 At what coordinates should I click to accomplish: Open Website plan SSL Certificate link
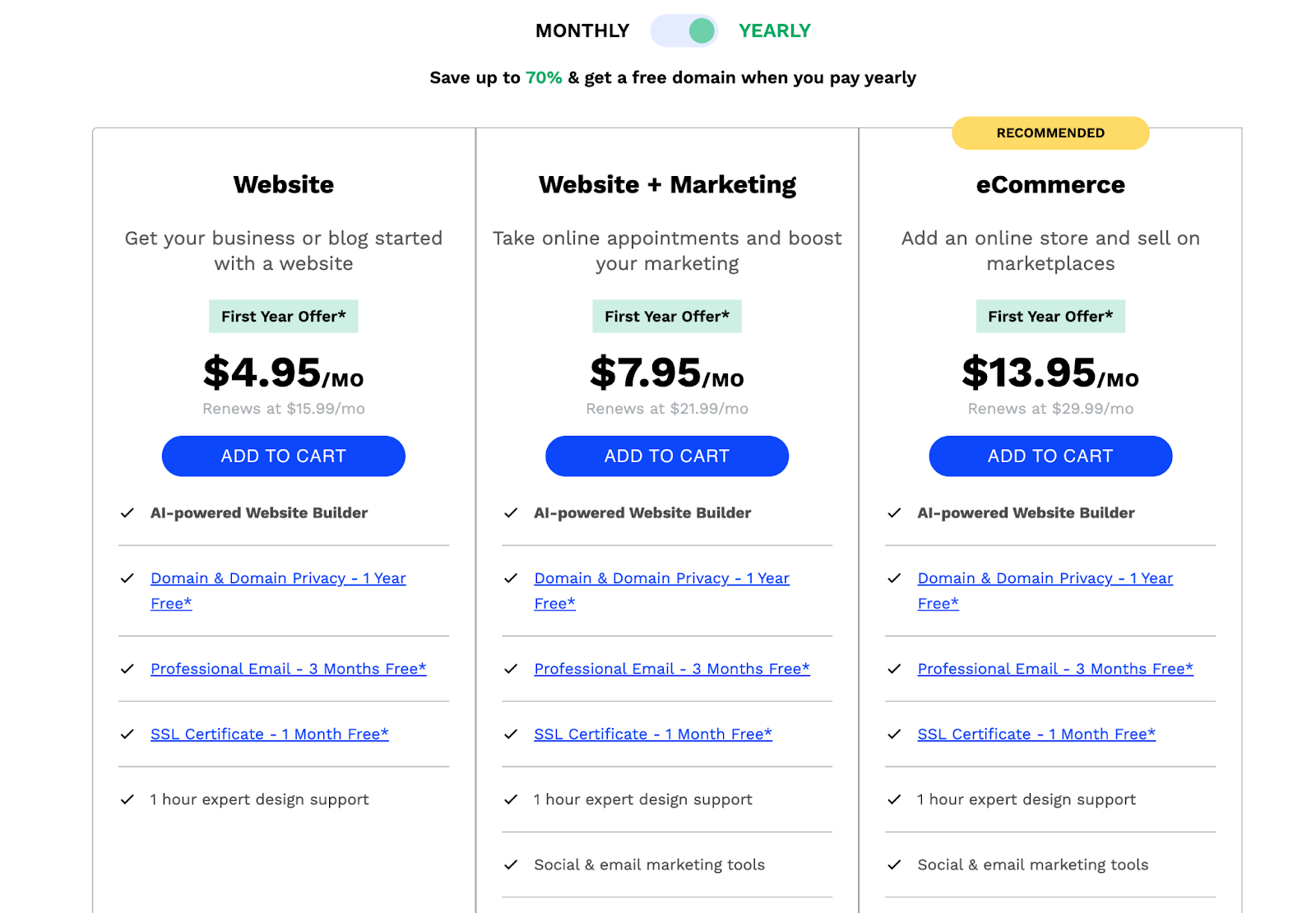[x=269, y=735]
